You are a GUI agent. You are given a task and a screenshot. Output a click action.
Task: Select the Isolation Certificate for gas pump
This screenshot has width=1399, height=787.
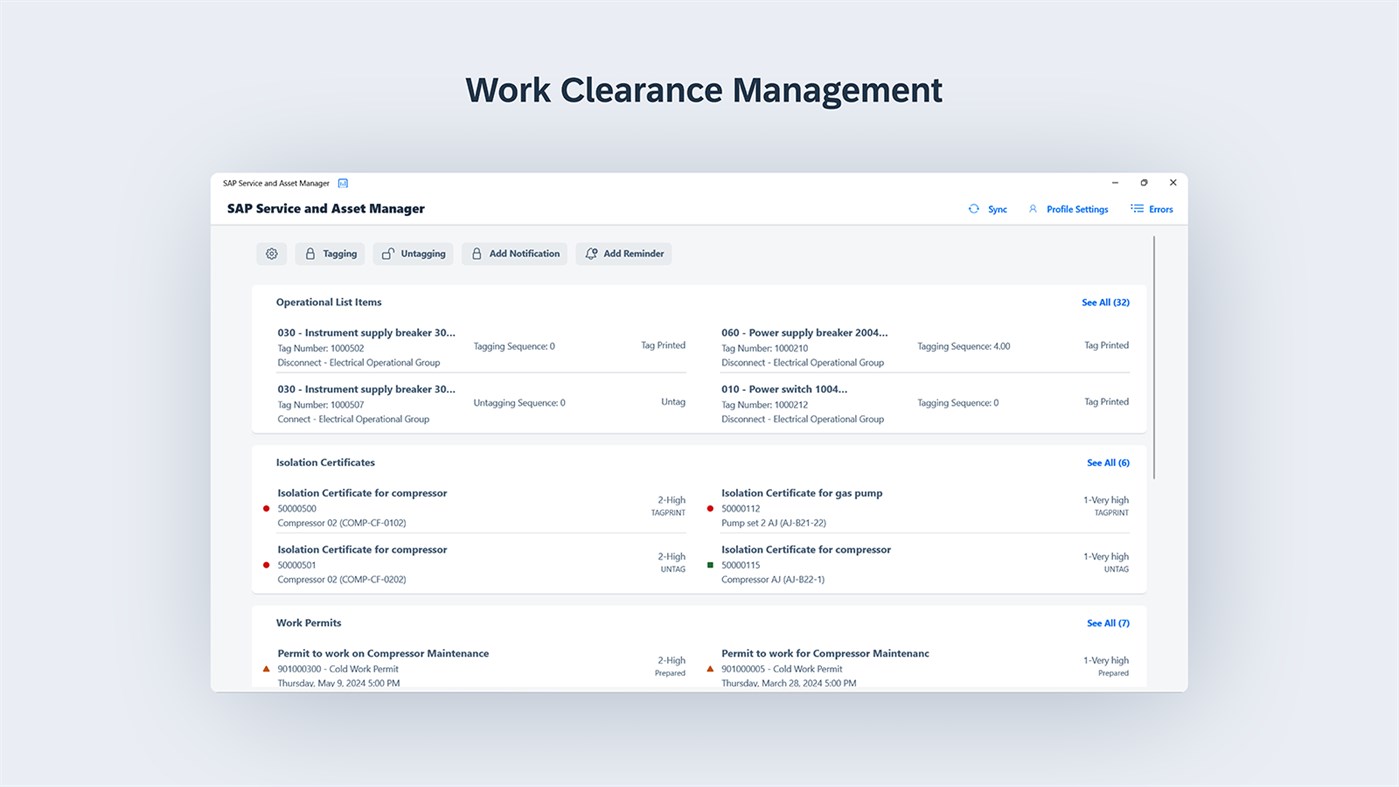click(801, 492)
